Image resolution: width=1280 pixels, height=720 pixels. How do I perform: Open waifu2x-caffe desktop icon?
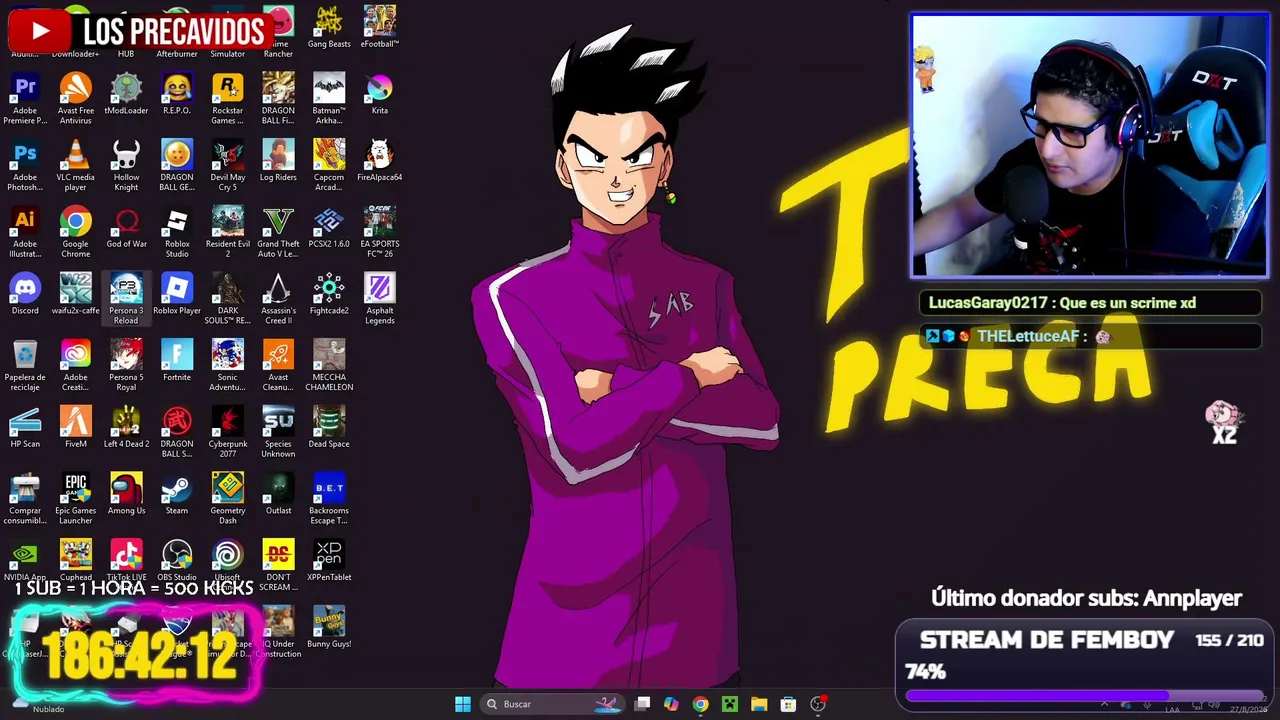tap(75, 295)
